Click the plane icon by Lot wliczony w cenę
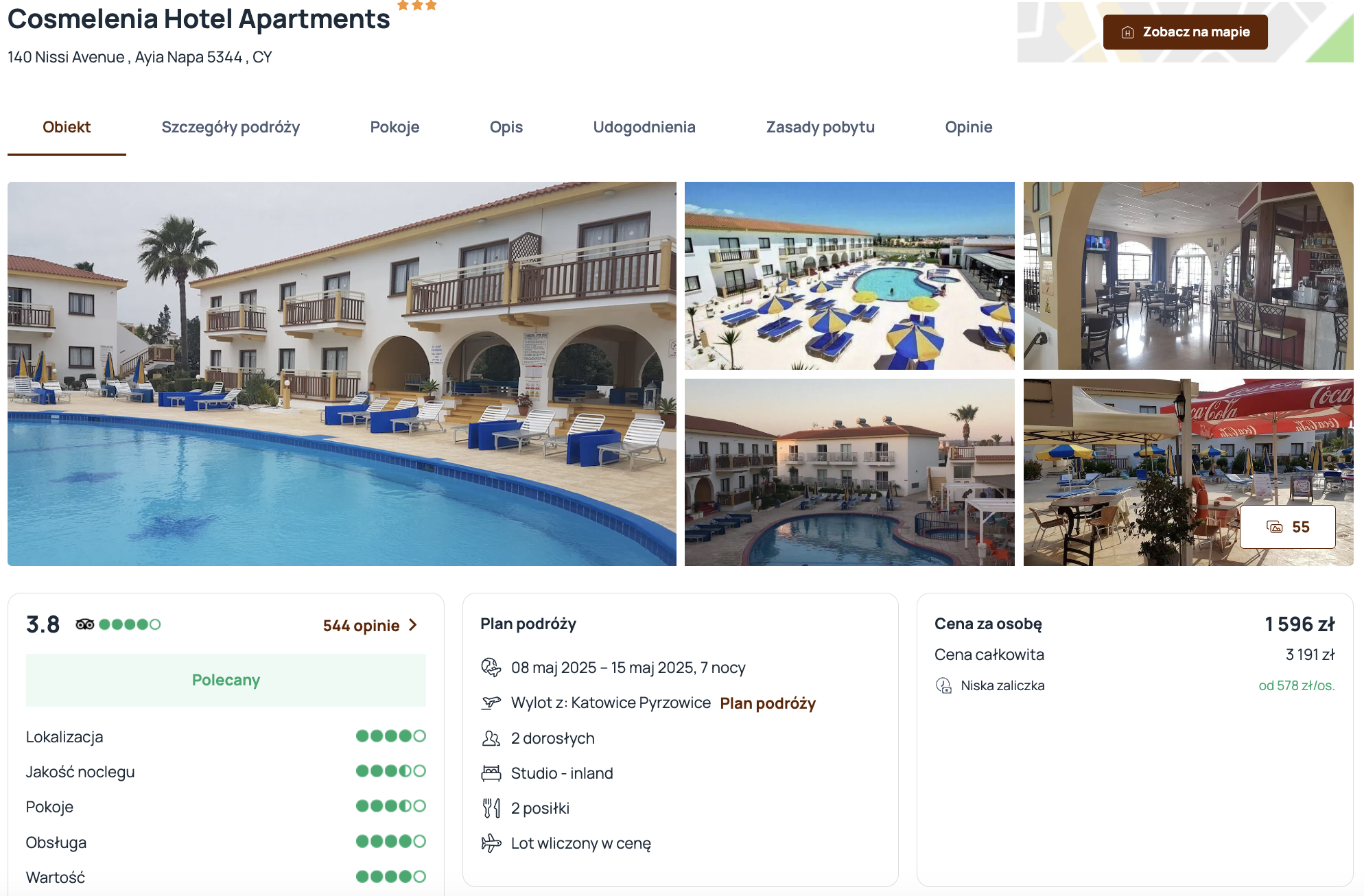This screenshot has width=1364, height=896. coord(491,843)
